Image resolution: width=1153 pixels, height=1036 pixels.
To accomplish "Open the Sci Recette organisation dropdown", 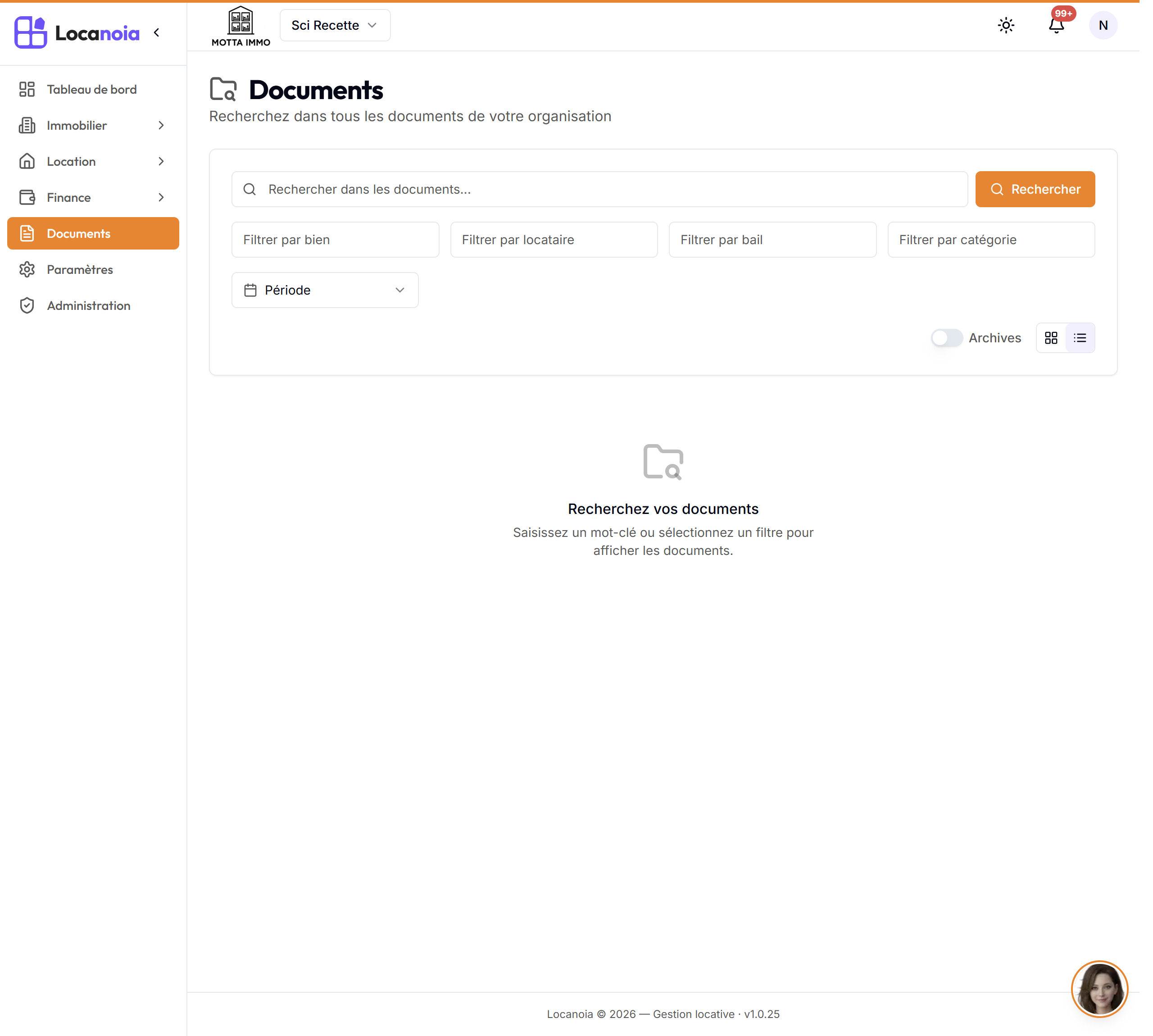I will click(335, 25).
